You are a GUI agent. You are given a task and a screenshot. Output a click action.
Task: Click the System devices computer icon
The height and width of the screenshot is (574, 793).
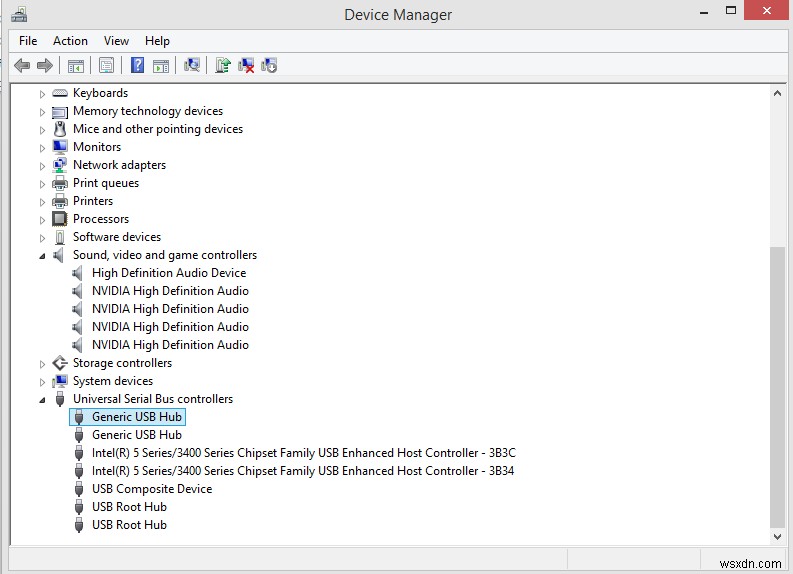(x=60, y=381)
